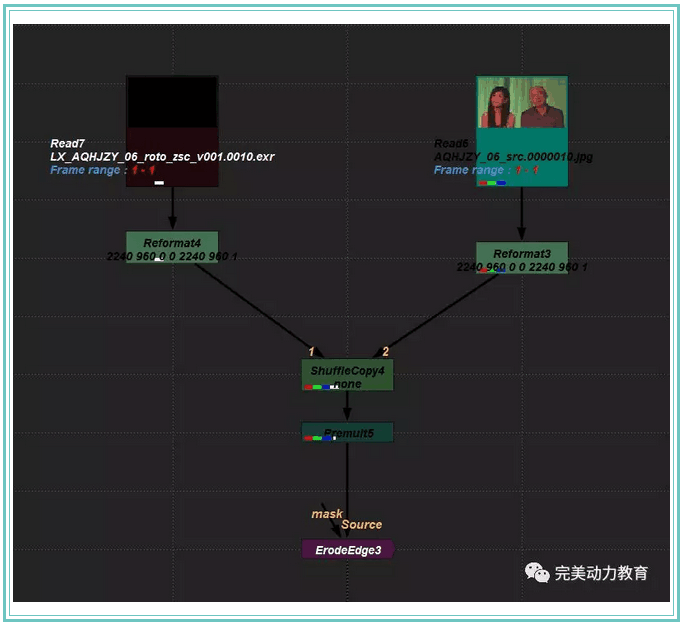Click input label 1 on ShuffleCopy4
Screen dimensions: 683x626
coord(311,352)
